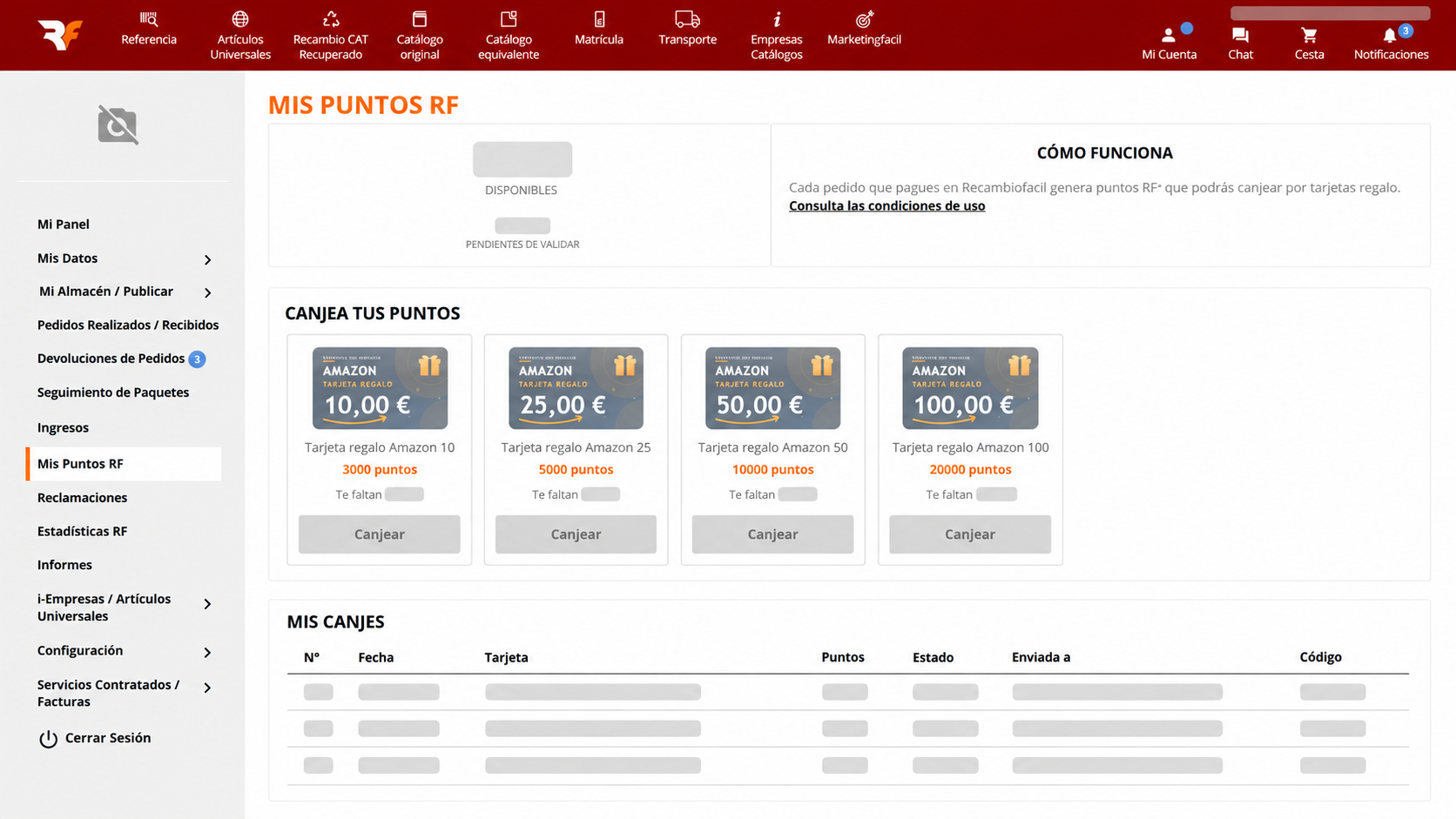
Task: Open Pedidos Realizados / Recibidos
Action: pos(128,325)
